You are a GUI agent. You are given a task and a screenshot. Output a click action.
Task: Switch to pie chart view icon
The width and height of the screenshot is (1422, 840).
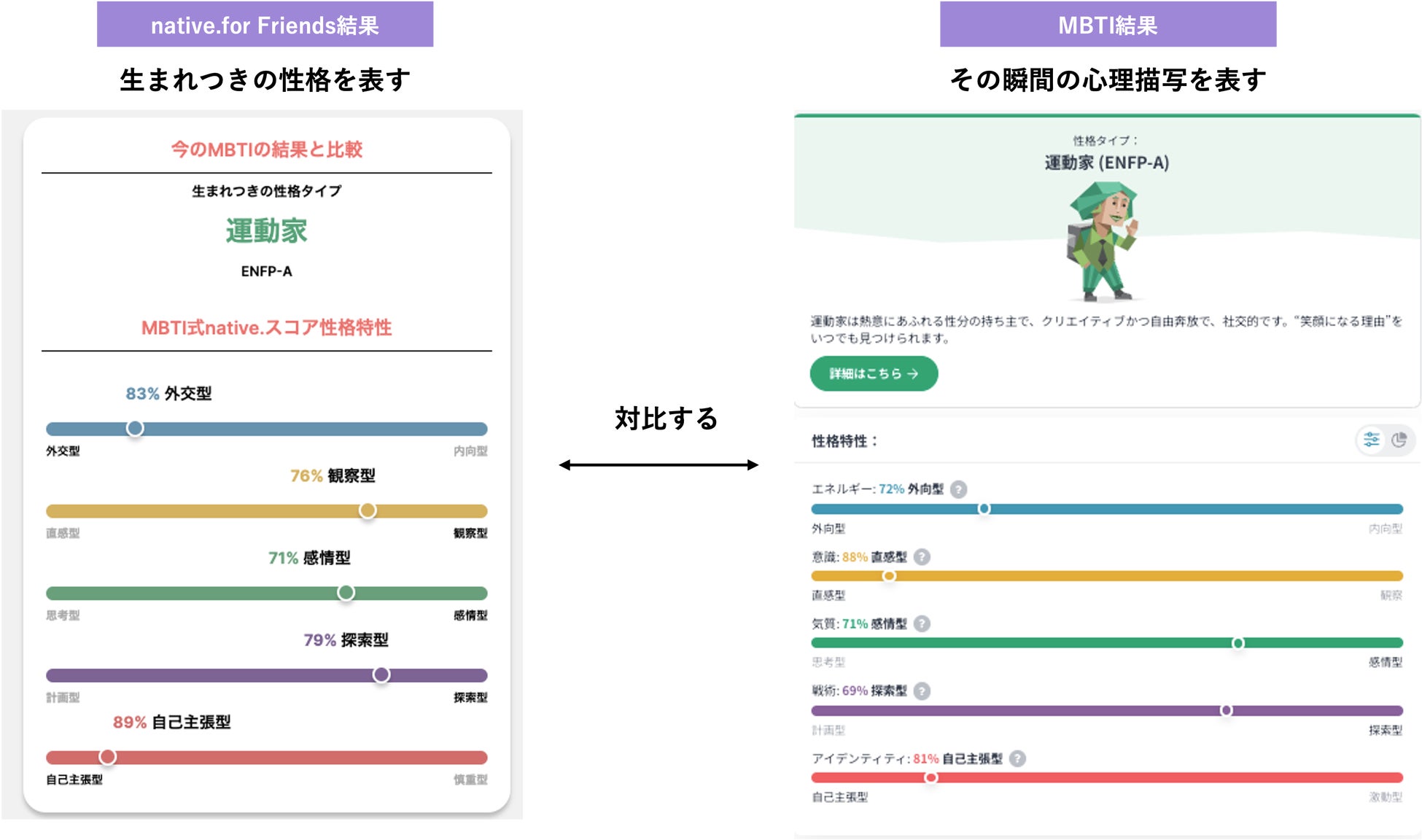(x=1399, y=440)
